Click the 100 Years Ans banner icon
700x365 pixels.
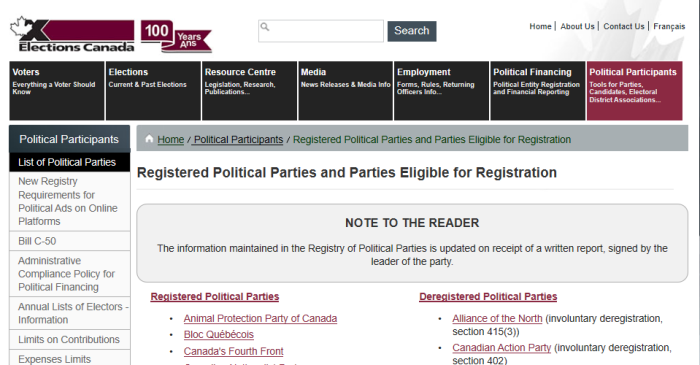(176, 36)
